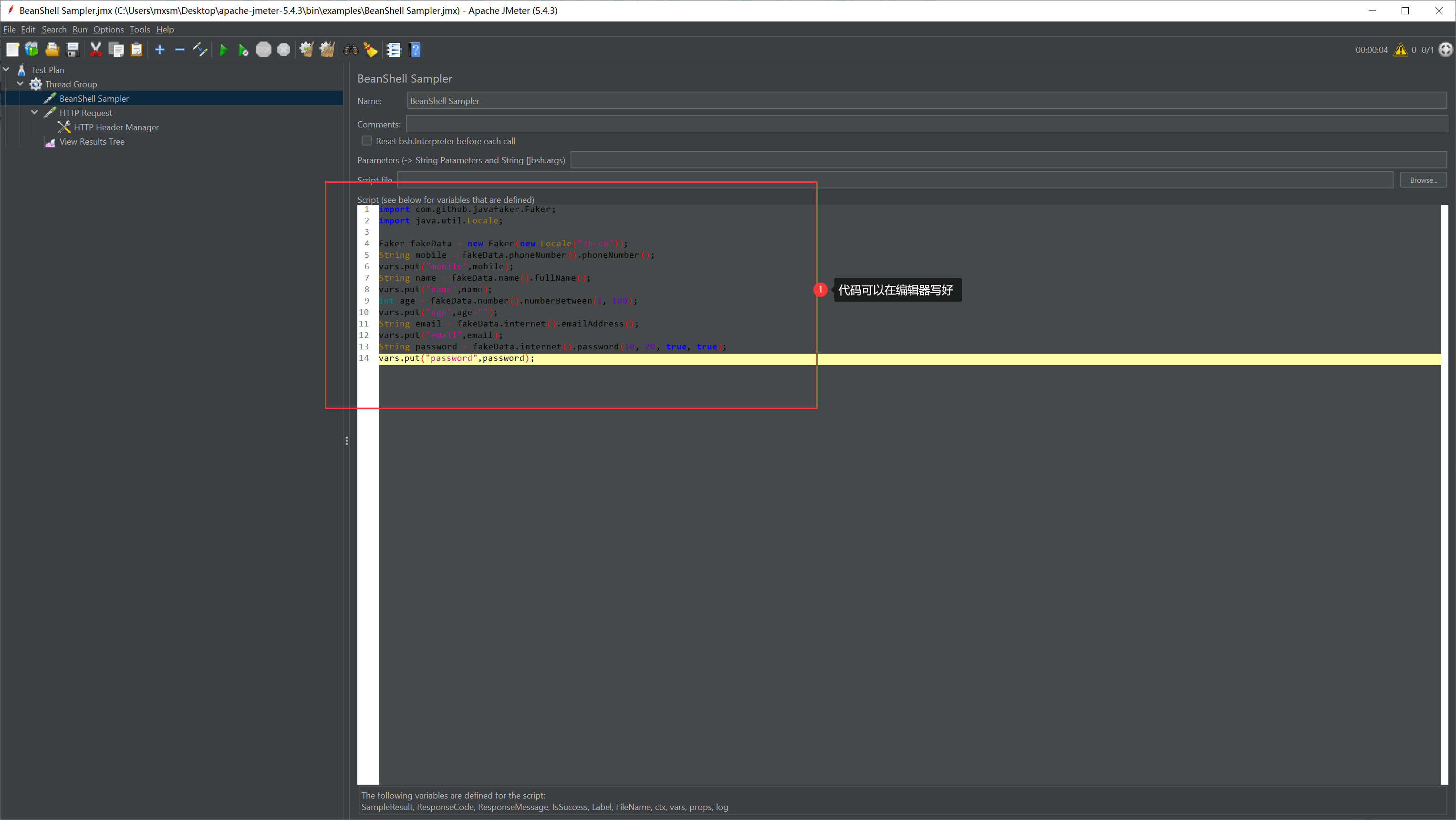The height and width of the screenshot is (820, 1456).
Task: Start the test plan run
Action: (x=223, y=50)
